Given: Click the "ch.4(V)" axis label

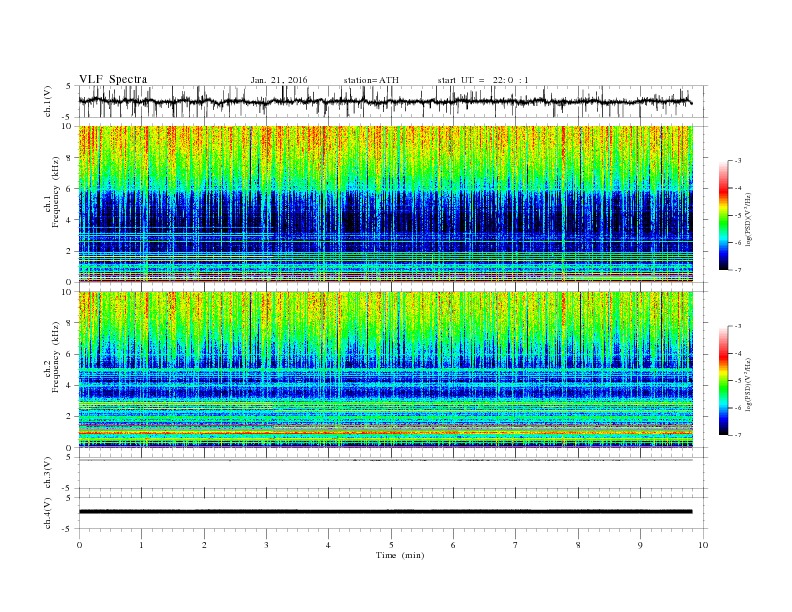Looking at the screenshot, I should (x=48, y=513).
